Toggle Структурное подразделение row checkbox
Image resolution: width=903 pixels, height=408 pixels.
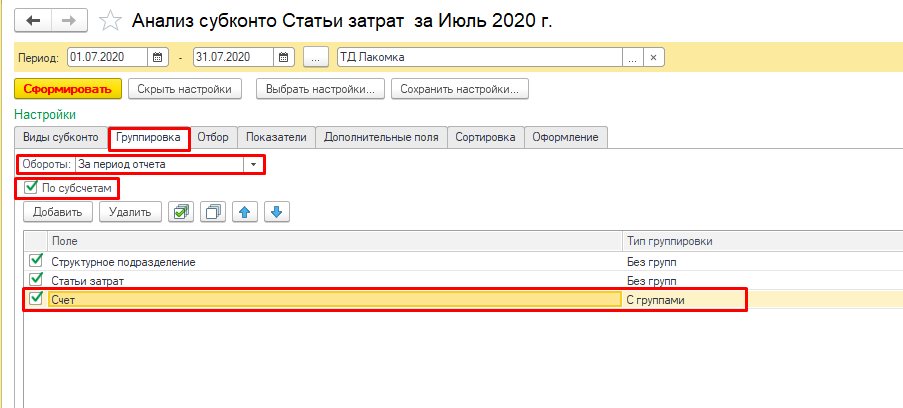[x=36, y=261]
